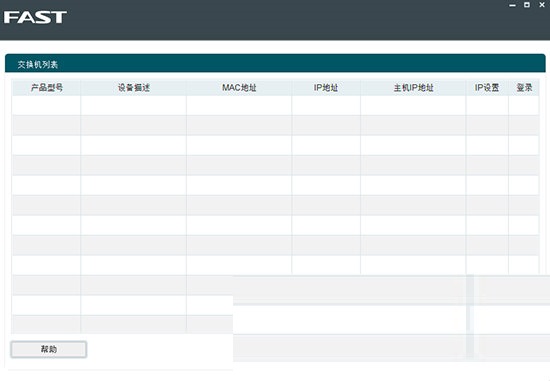
Task: Click the 登录 column header
Action: (524, 88)
